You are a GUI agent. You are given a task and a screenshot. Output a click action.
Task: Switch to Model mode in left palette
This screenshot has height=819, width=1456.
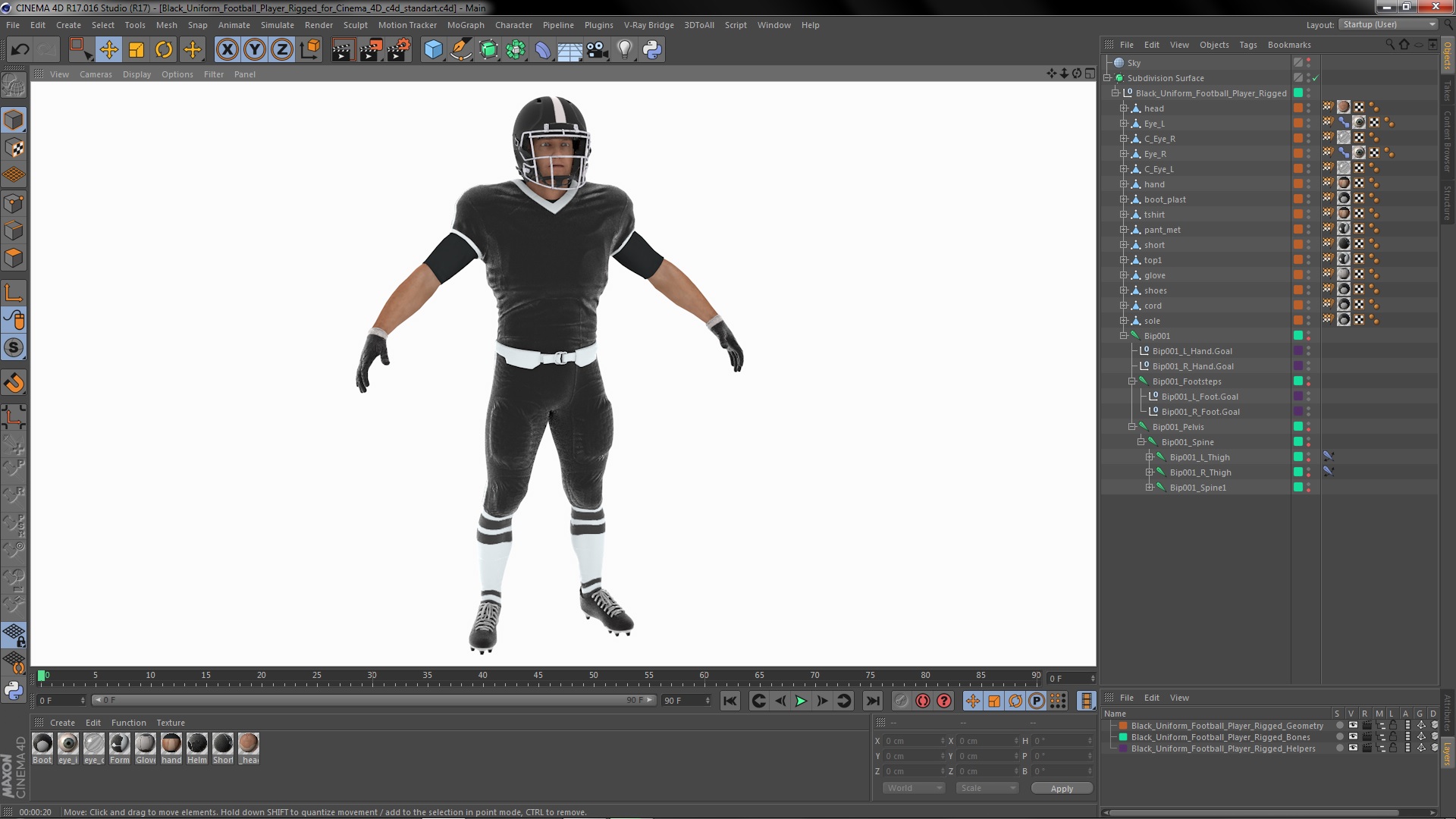point(14,121)
